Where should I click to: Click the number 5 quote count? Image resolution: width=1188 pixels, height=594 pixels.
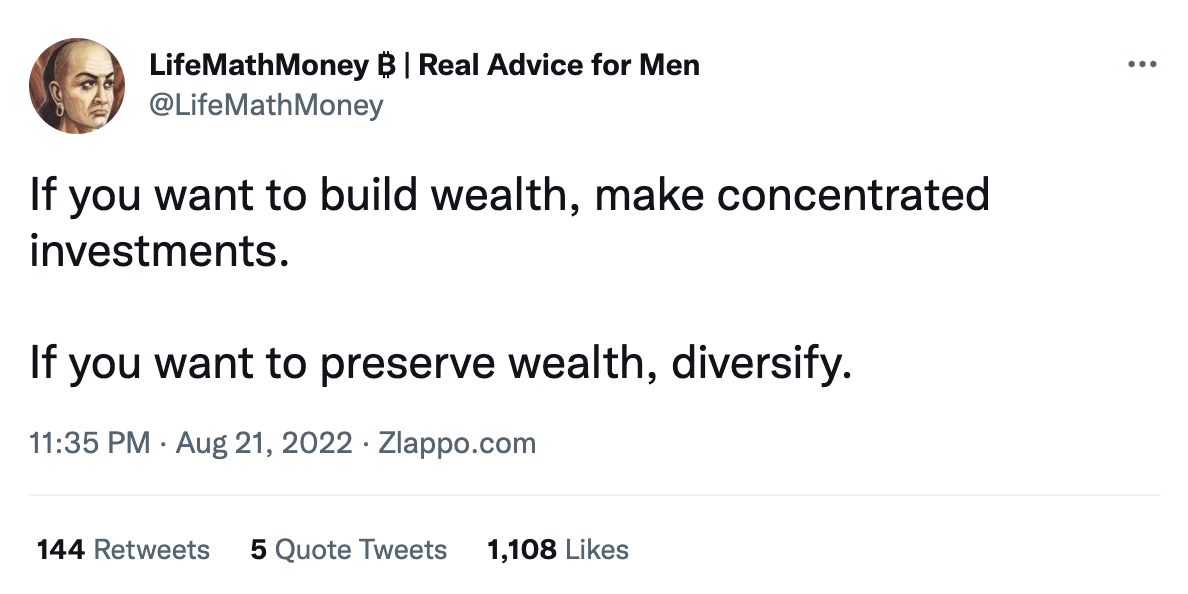point(258,549)
